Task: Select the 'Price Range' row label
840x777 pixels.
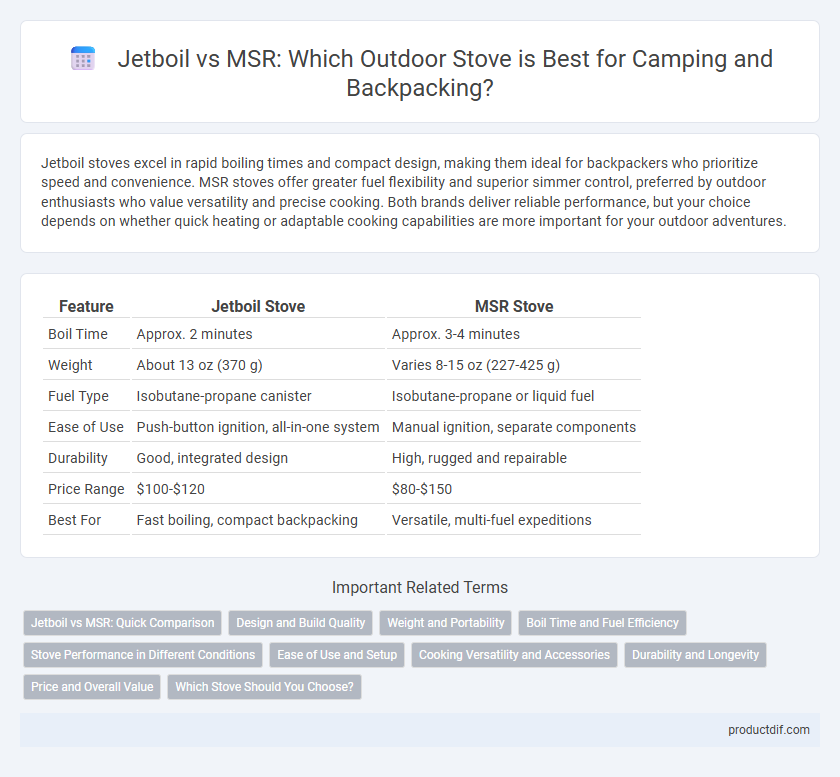Action: coord(86,489)
